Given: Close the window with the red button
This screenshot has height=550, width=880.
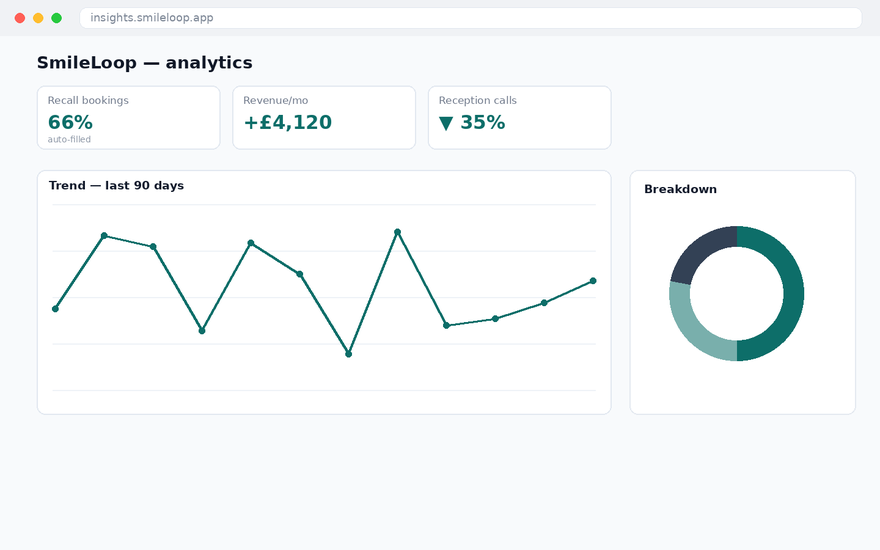Looking at the screenshot, I should click(20, 18).
